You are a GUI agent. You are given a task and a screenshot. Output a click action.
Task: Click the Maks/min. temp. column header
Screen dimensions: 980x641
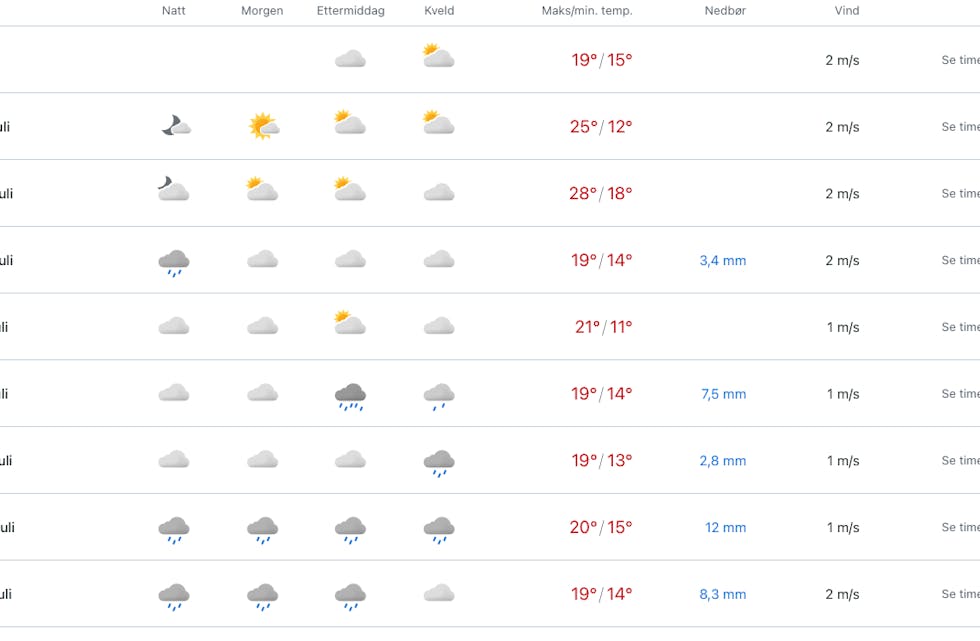587,11
